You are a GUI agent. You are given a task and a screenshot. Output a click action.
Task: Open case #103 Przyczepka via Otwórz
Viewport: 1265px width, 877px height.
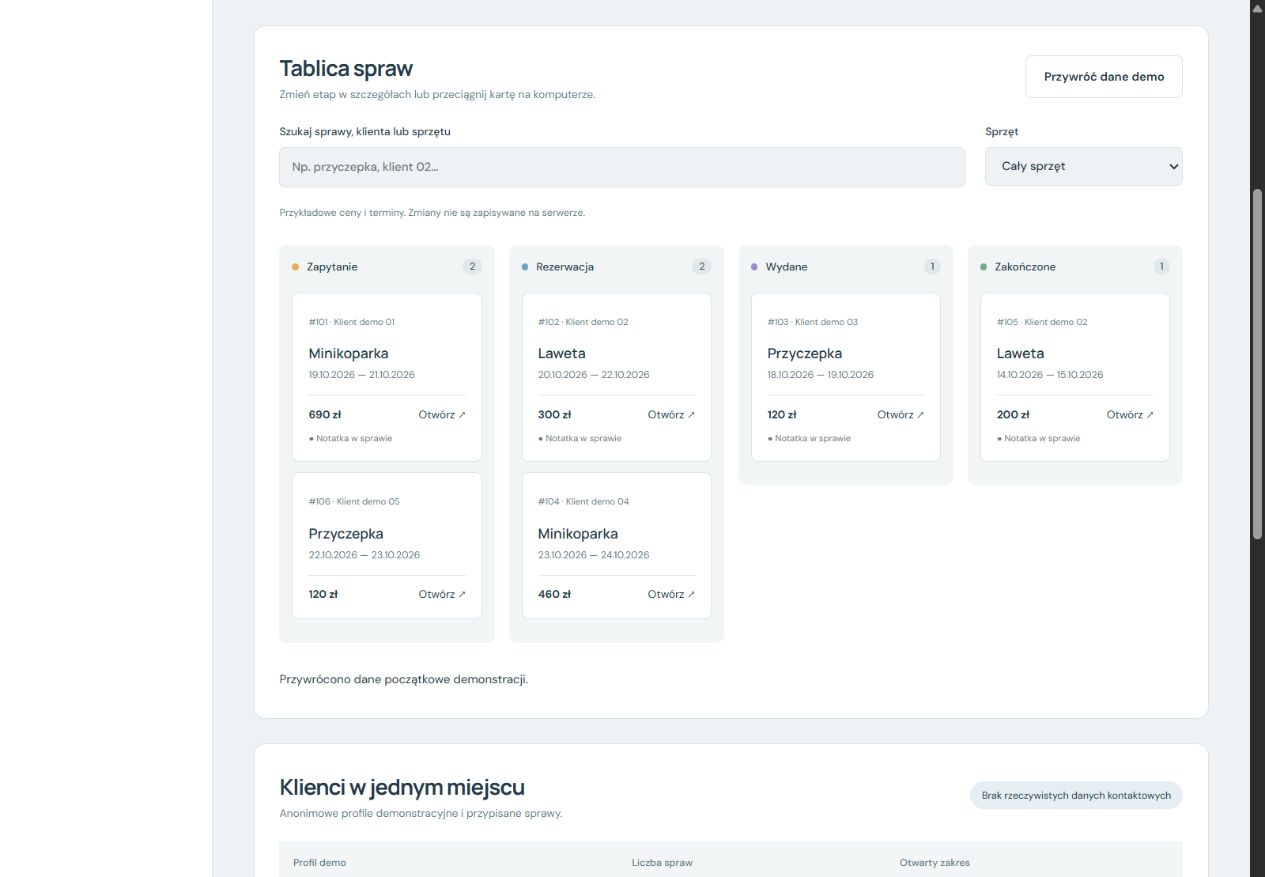pyautogui.click(x=901, y=414)
